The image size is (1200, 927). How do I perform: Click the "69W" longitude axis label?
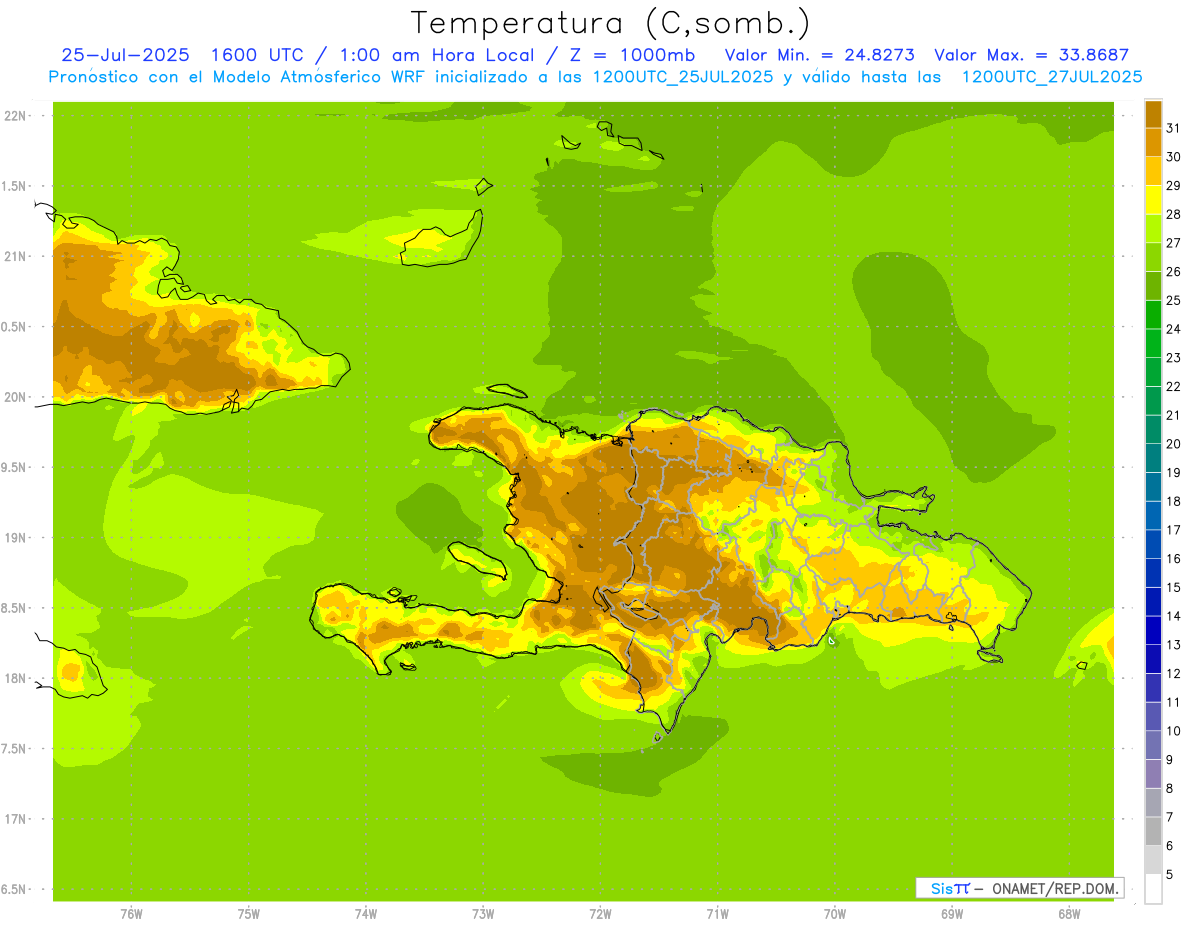pos(952,914)
